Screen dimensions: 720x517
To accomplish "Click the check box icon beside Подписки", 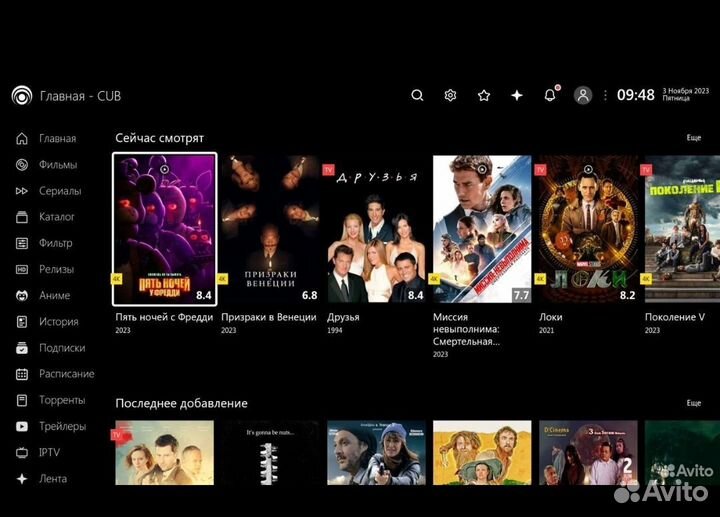I will (x=22, y=348).
